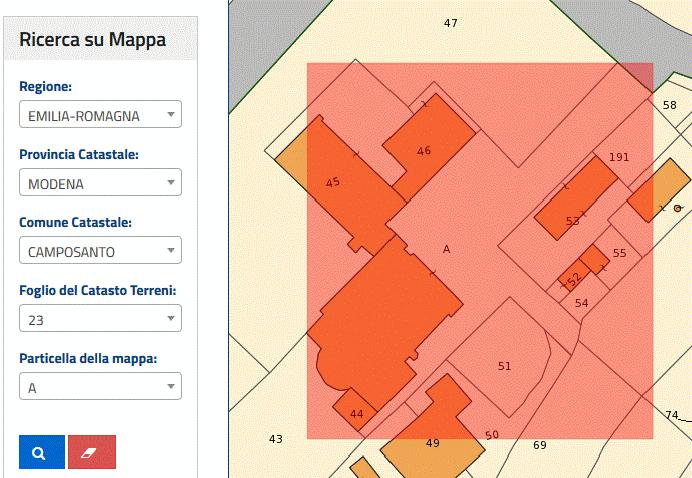Open the Particella della mappa dropdown

[x=100, y=386]
